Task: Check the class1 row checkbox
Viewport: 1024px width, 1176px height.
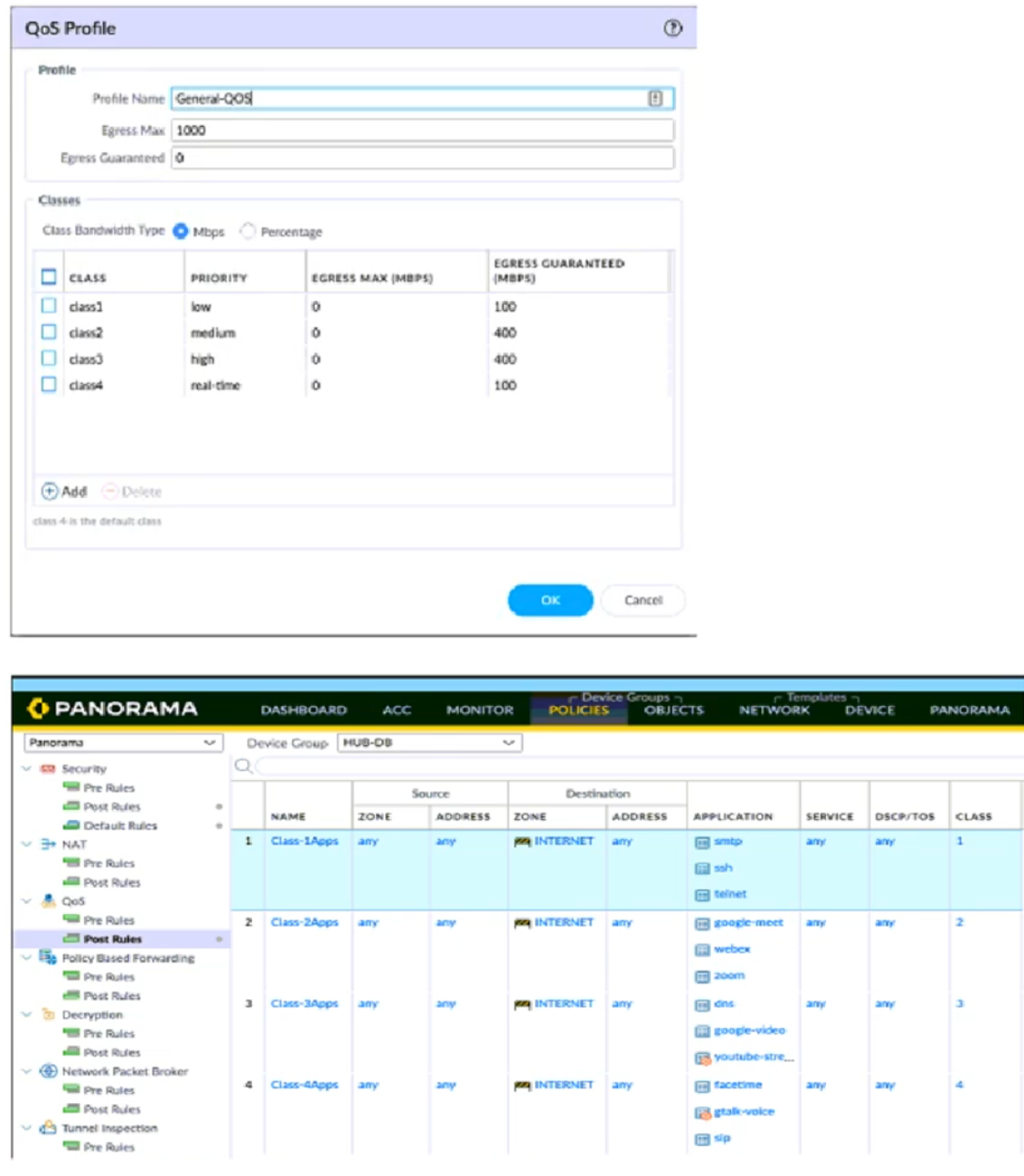Action: tap(49, 307)
